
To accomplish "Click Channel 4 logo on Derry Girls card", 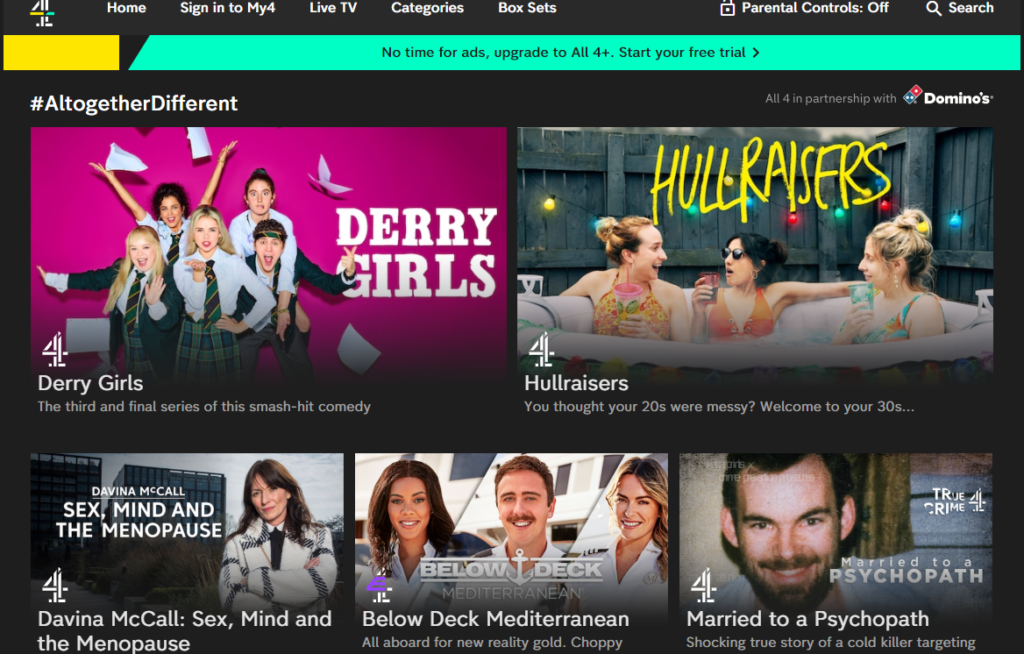I will 55,350.
